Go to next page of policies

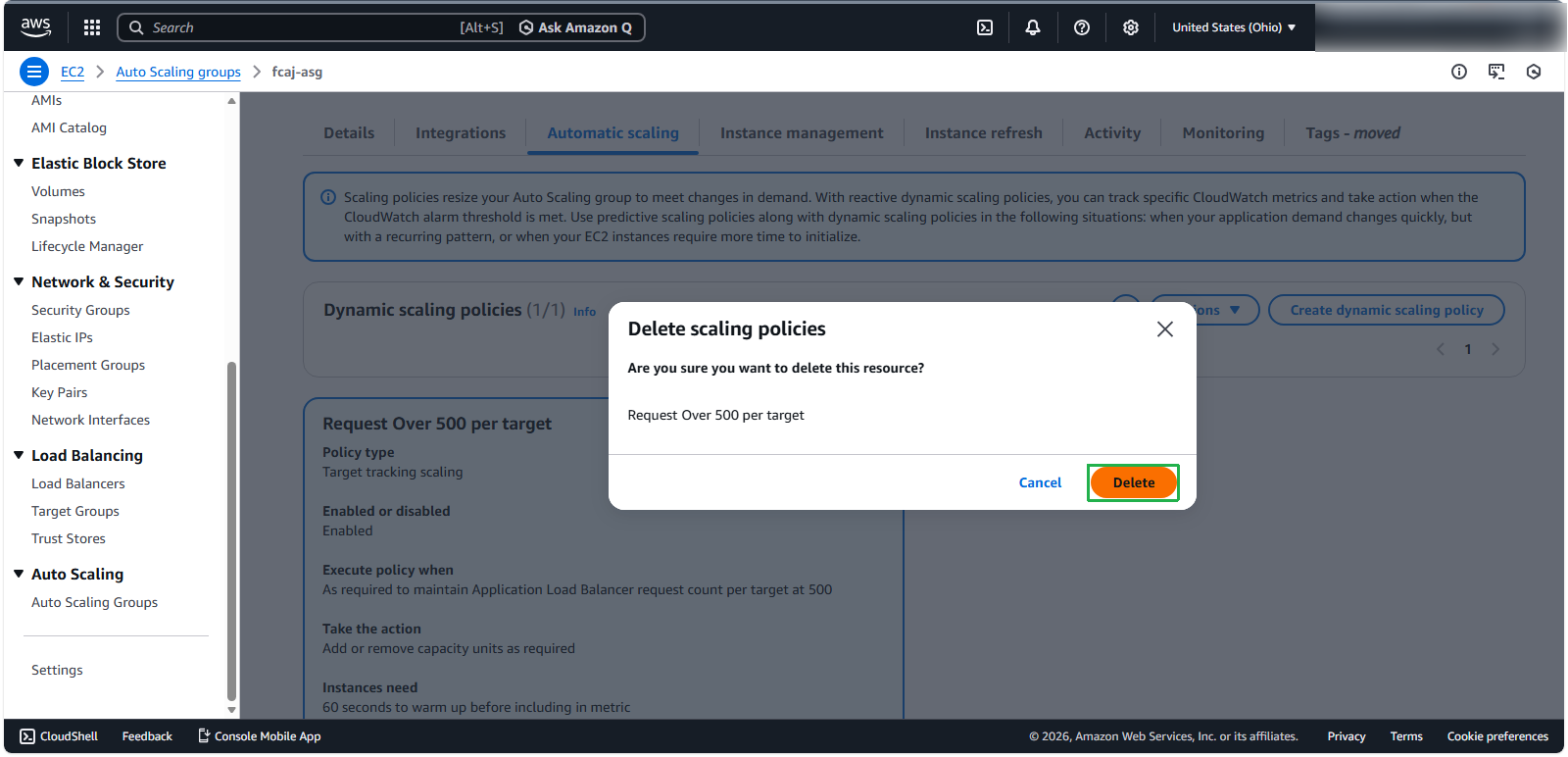point(1495,349)
